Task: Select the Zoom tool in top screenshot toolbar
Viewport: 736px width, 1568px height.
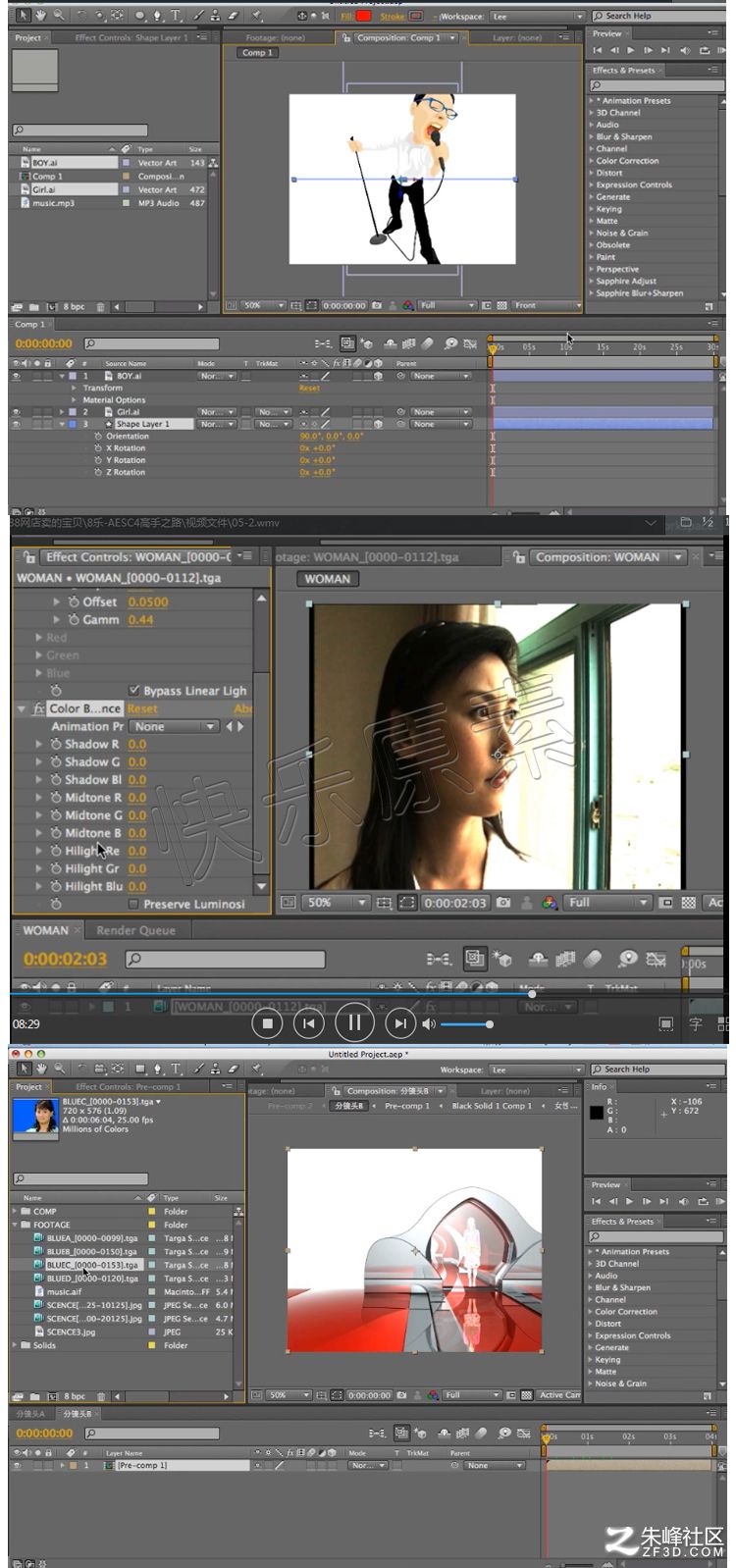Action: point(59,15)
